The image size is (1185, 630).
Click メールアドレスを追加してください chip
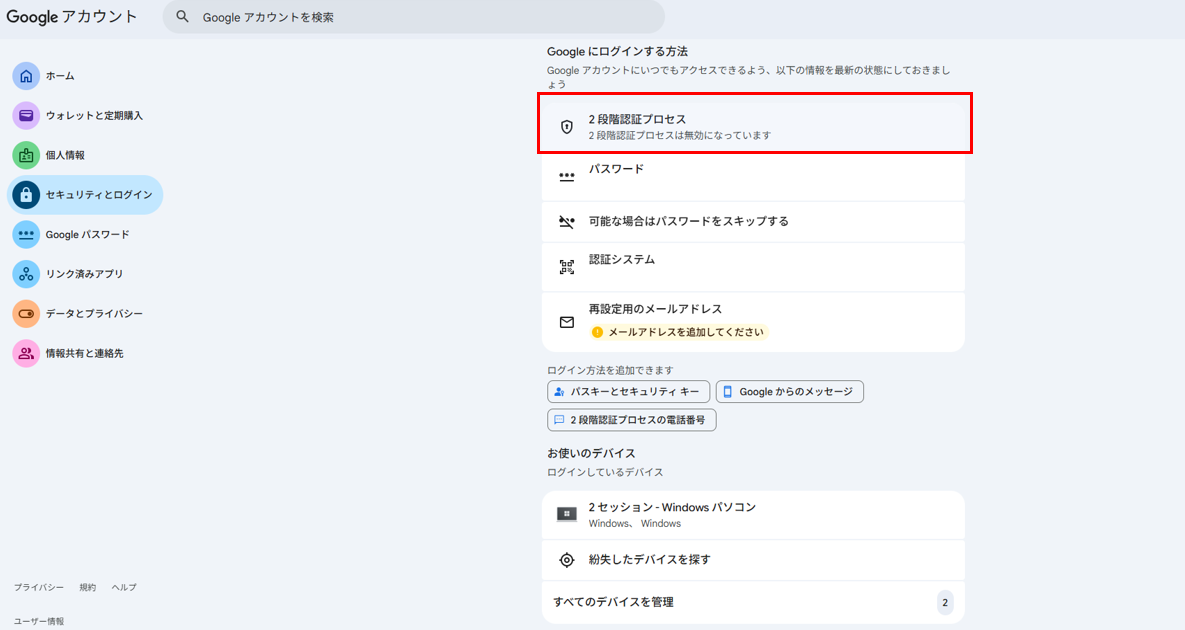click(679, 332)
